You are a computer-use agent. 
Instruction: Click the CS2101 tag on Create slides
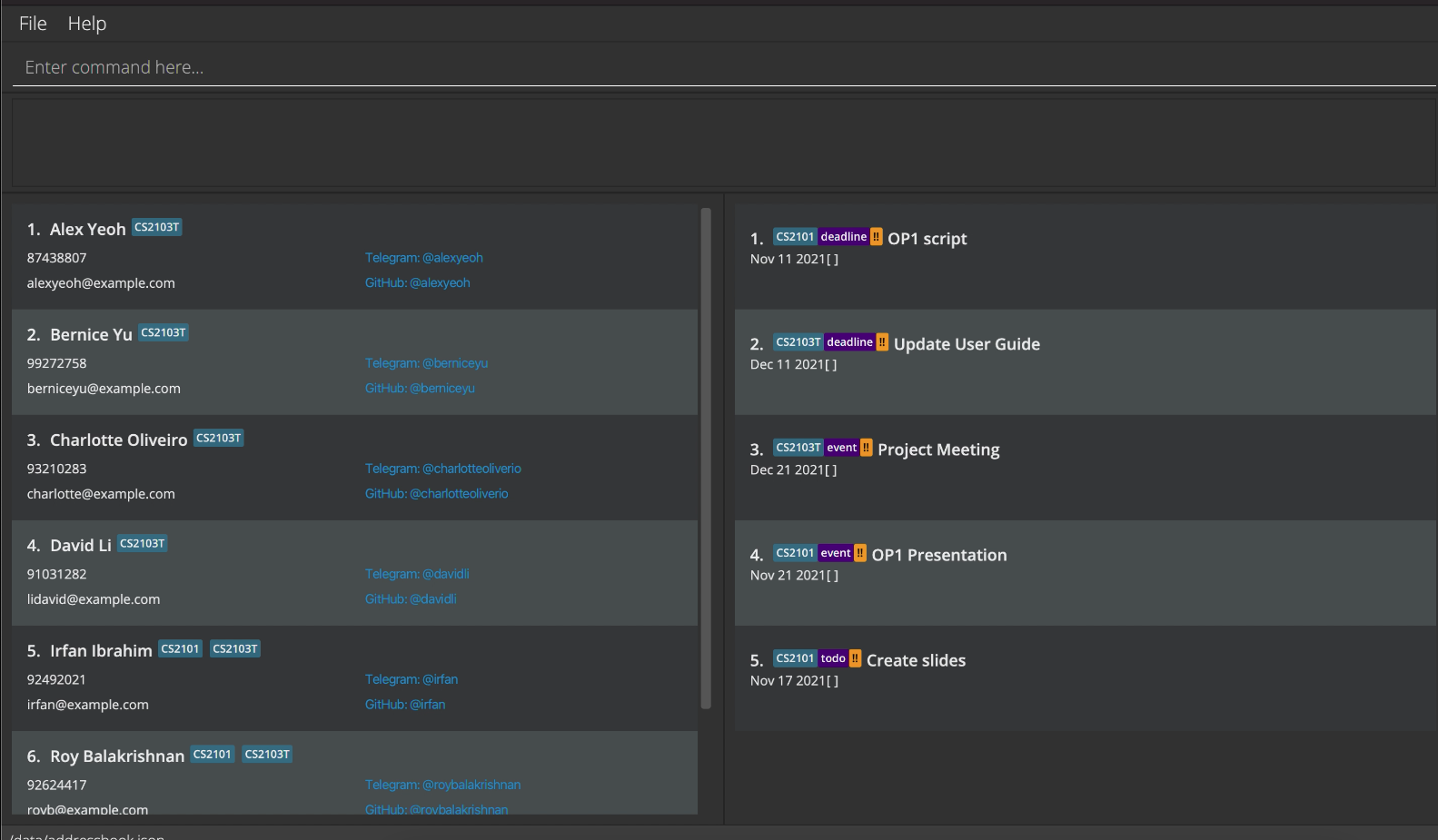pyautogui.click(x=795, y=658)
